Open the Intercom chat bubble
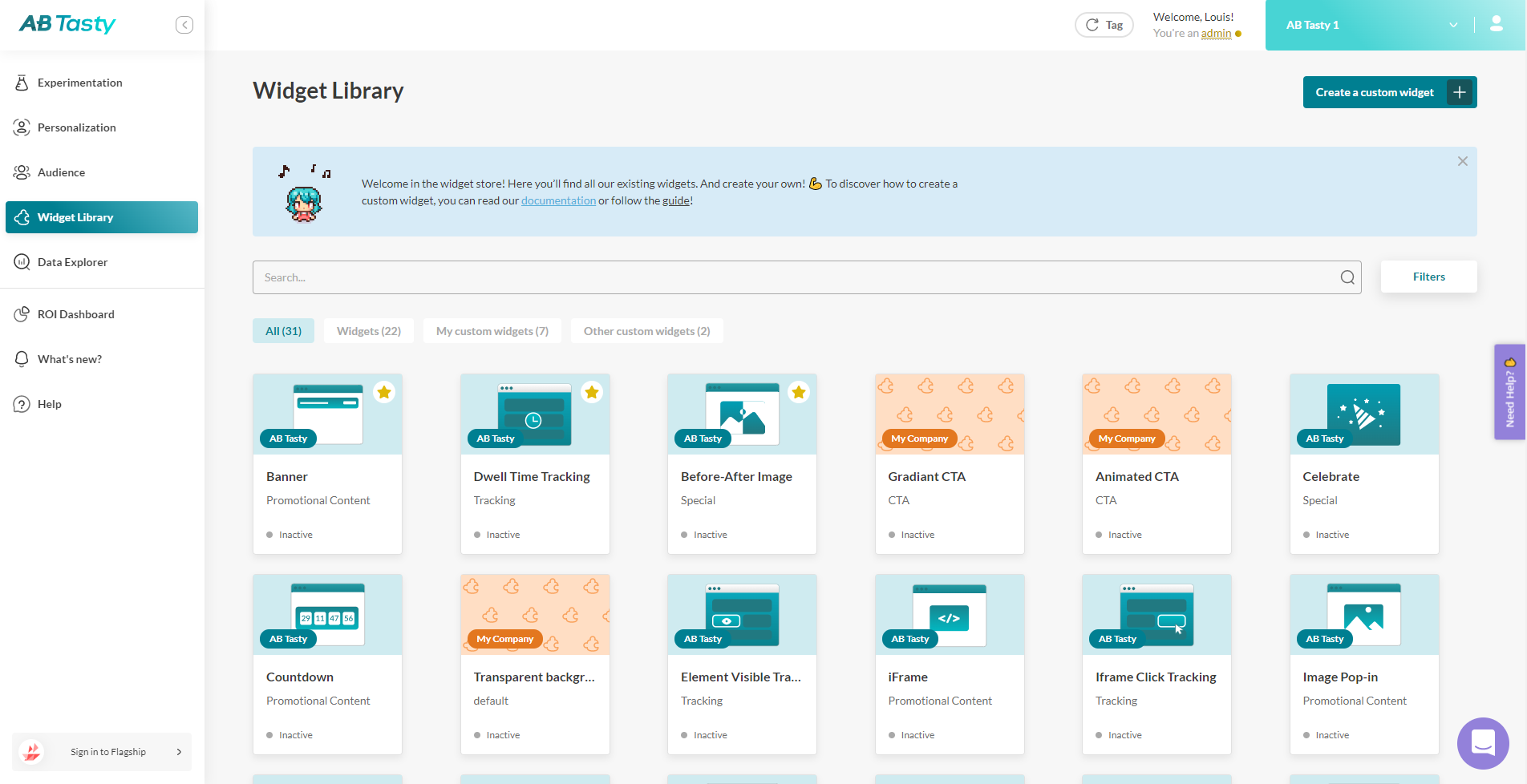The height and width of the screenshot is (784, 1527). 1482,743
